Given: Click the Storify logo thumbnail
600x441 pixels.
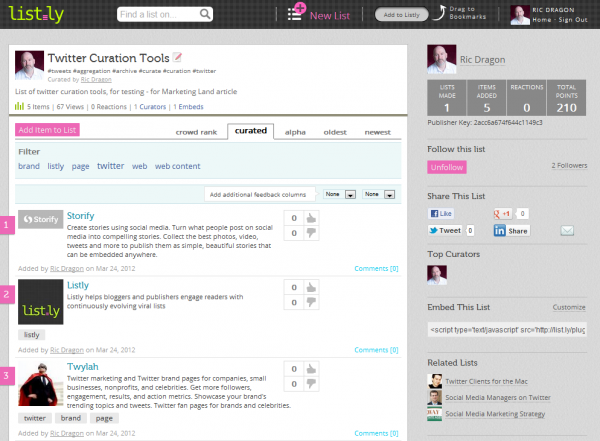Looking at the screenshot, I should coord(41,219).
